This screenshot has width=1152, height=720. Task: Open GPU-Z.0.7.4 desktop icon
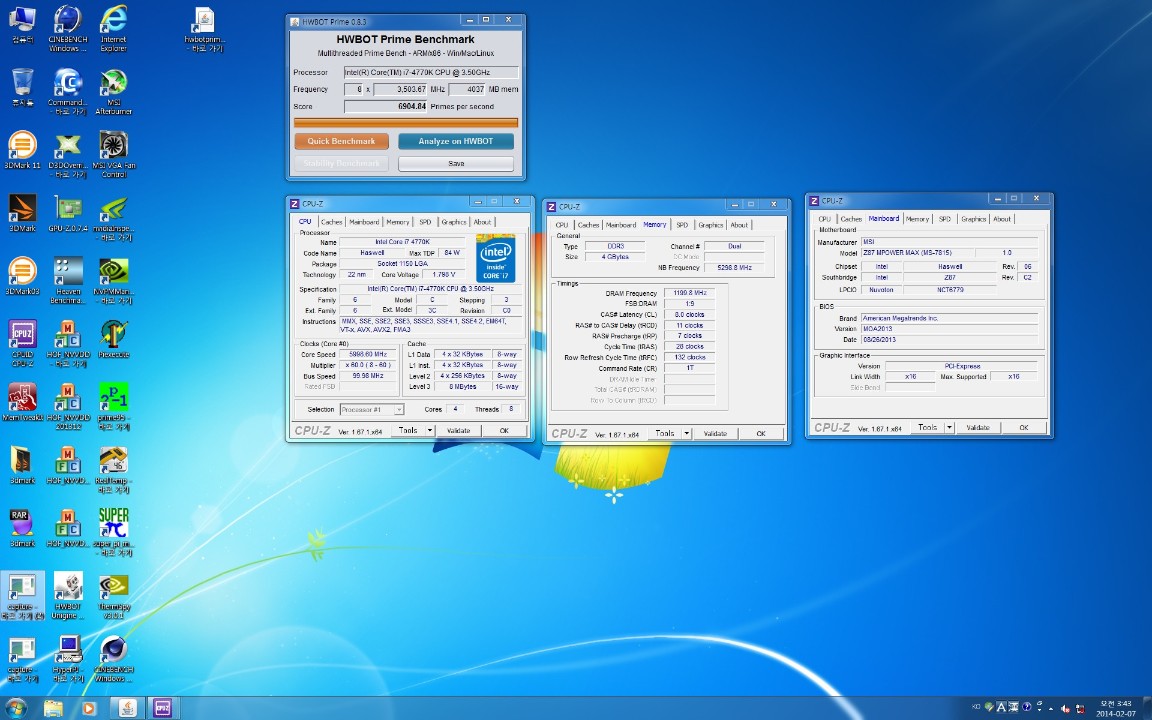click(x=68, y=214)
